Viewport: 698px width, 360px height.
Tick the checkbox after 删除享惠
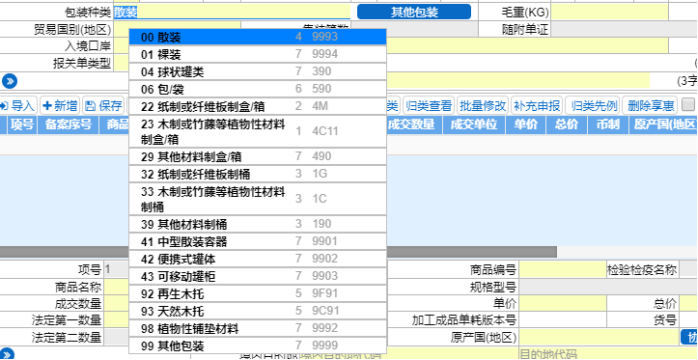pos(688,105)
